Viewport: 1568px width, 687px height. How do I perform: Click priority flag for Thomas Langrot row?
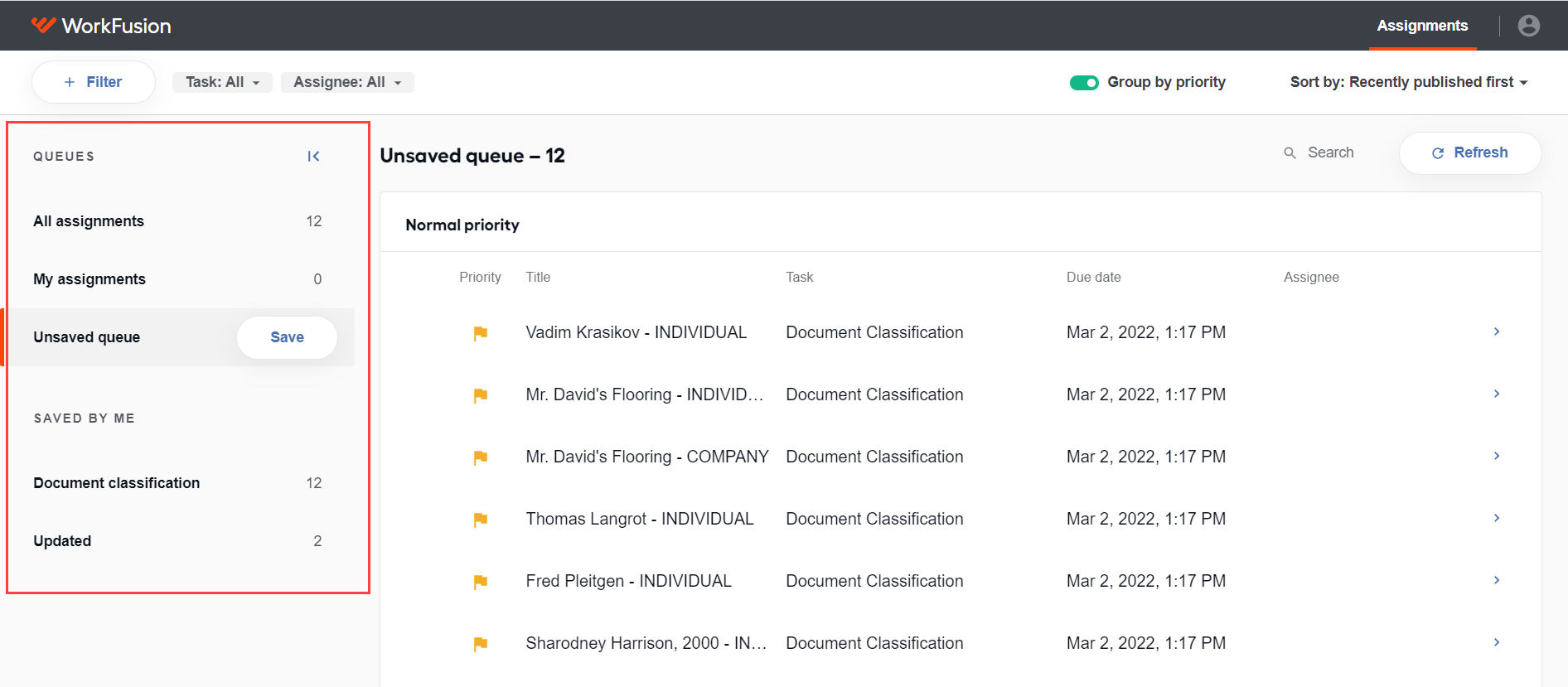click(480, 520)
